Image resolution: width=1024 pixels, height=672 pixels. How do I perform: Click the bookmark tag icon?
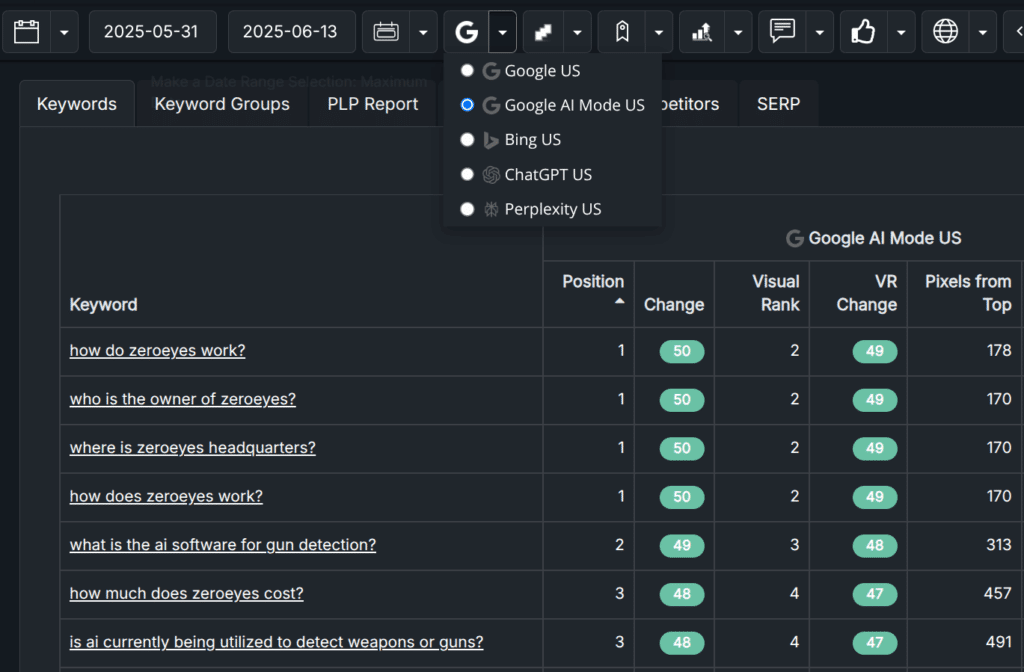pos(622,32)
